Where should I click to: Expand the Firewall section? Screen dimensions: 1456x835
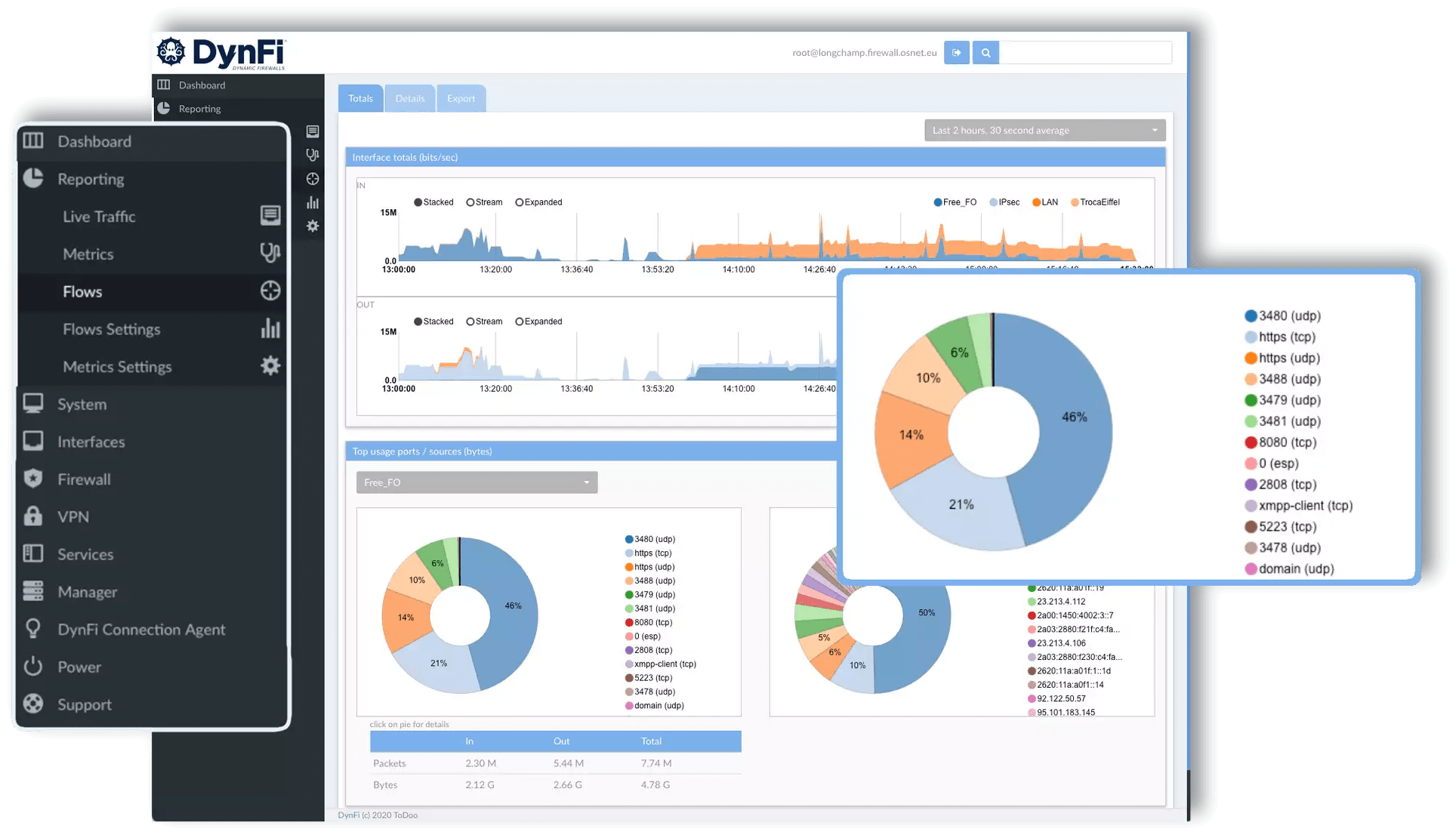point(85,481)
